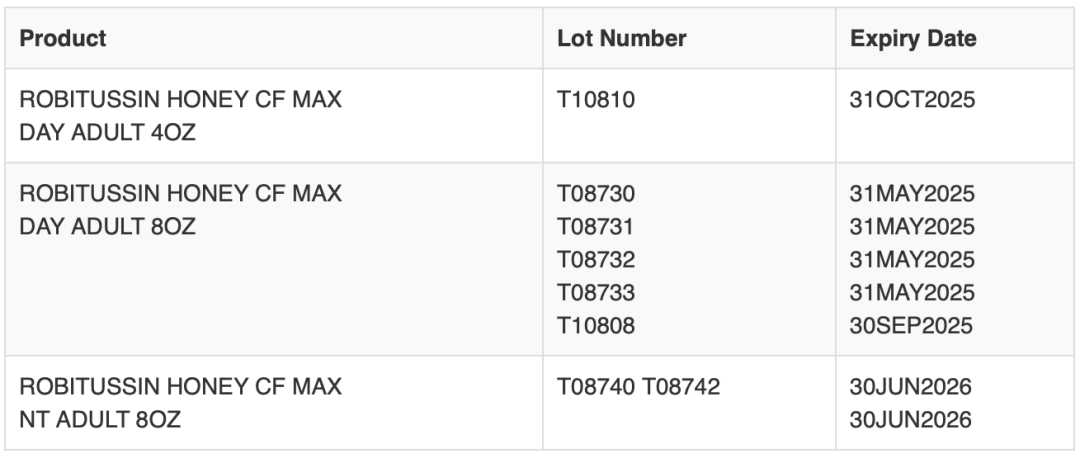Click the Lot Number column header
1080x458 pixels.
coord(621,39)
